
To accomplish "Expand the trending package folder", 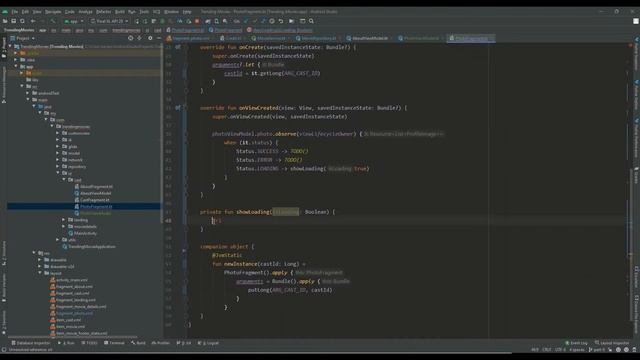I will 64,220.
